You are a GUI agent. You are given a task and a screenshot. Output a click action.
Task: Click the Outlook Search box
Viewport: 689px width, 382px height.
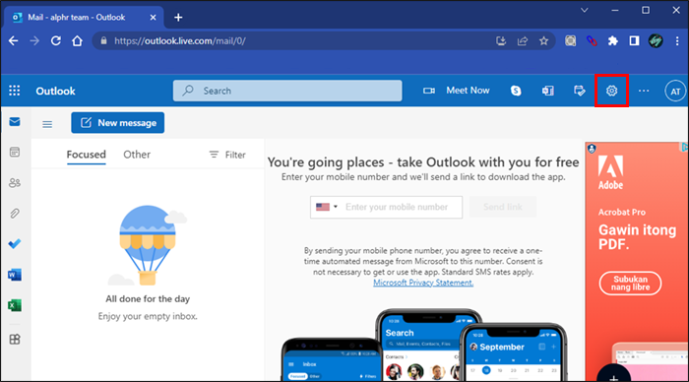tap(287, 91)
